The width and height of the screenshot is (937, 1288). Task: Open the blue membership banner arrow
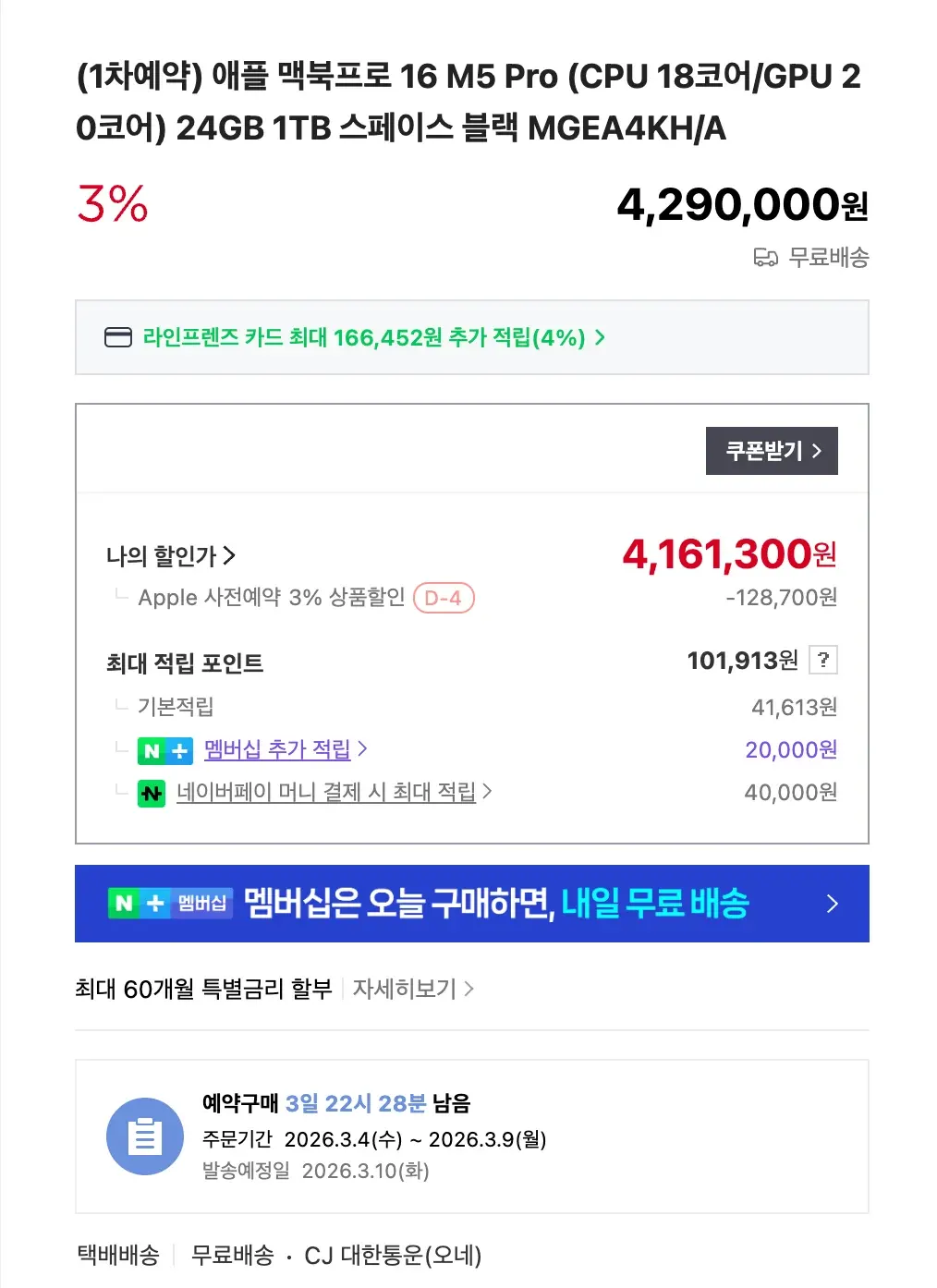[x=832, y=904]
